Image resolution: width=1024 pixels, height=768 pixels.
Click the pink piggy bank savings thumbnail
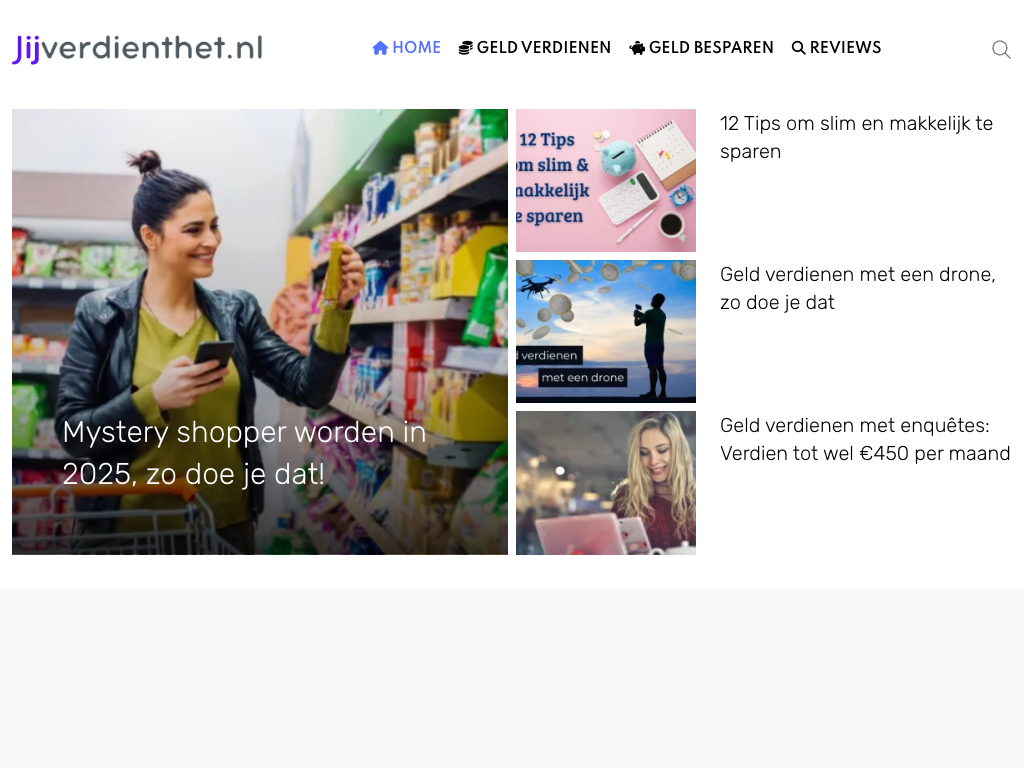click(606, 180)
